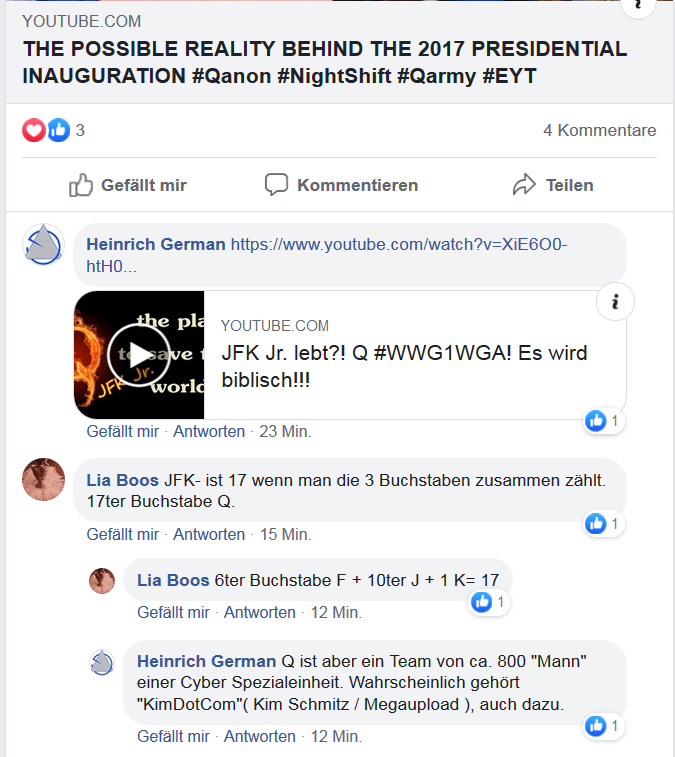Open Lia Boos's small avatar in the reply
675x757 pixels.
pyautogui.click(x=102, y=580)
